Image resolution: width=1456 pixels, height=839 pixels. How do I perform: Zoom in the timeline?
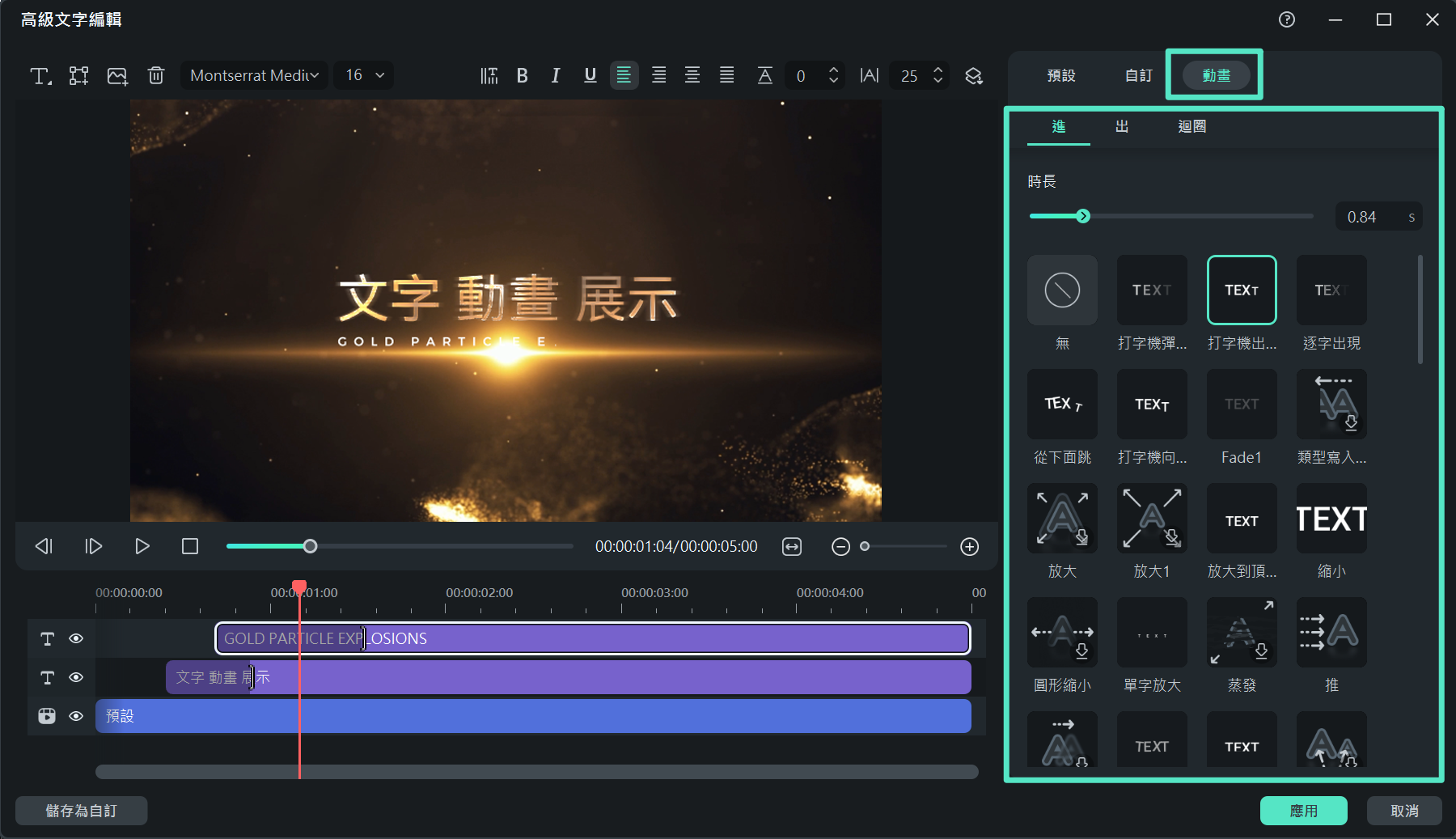970,547
